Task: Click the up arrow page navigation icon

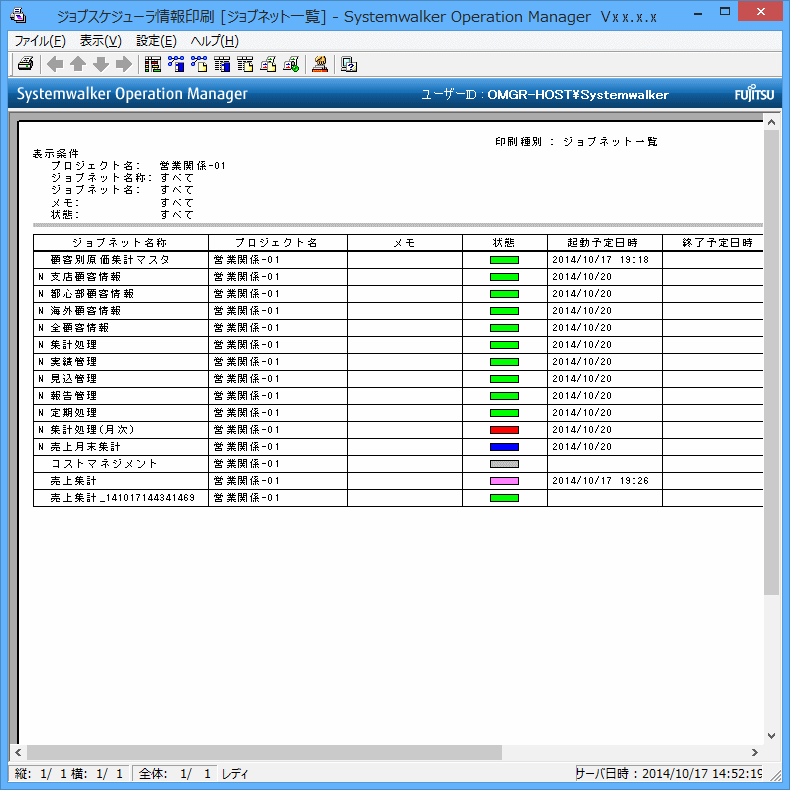Action: coord(78,64)
